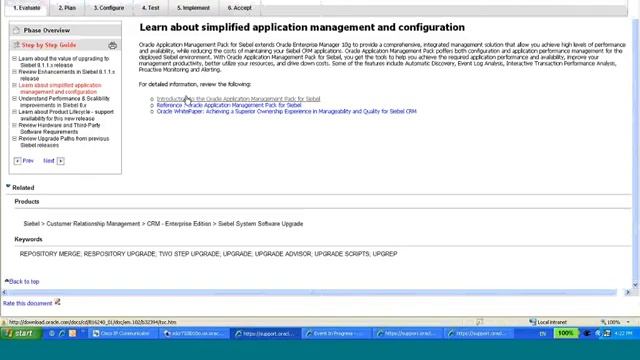
Task: Click the green 100% battery indicator
Action: pos(565,333)
